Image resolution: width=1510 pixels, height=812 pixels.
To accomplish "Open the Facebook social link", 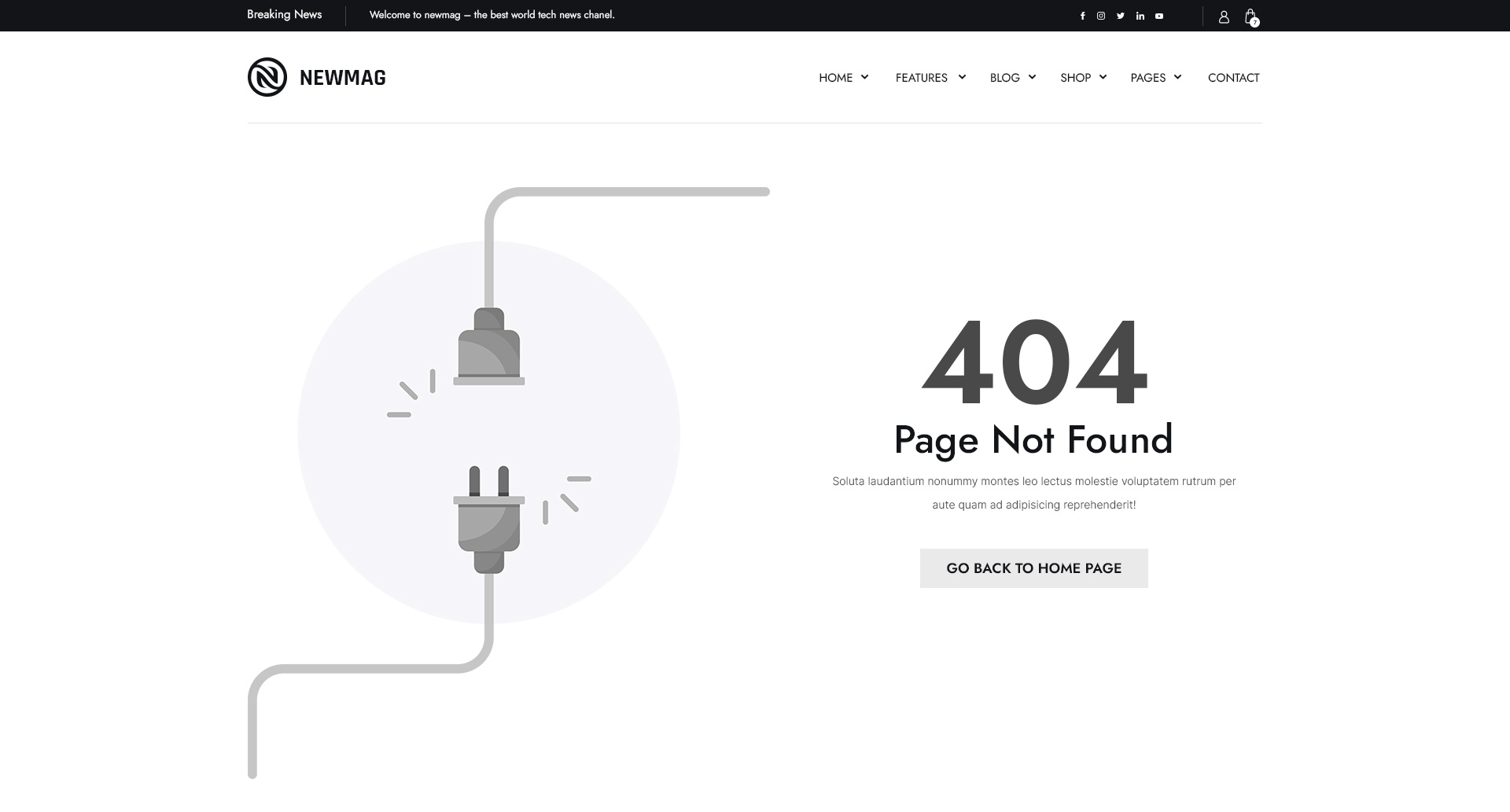I will pyautogui.click(x=1082, y=16).
